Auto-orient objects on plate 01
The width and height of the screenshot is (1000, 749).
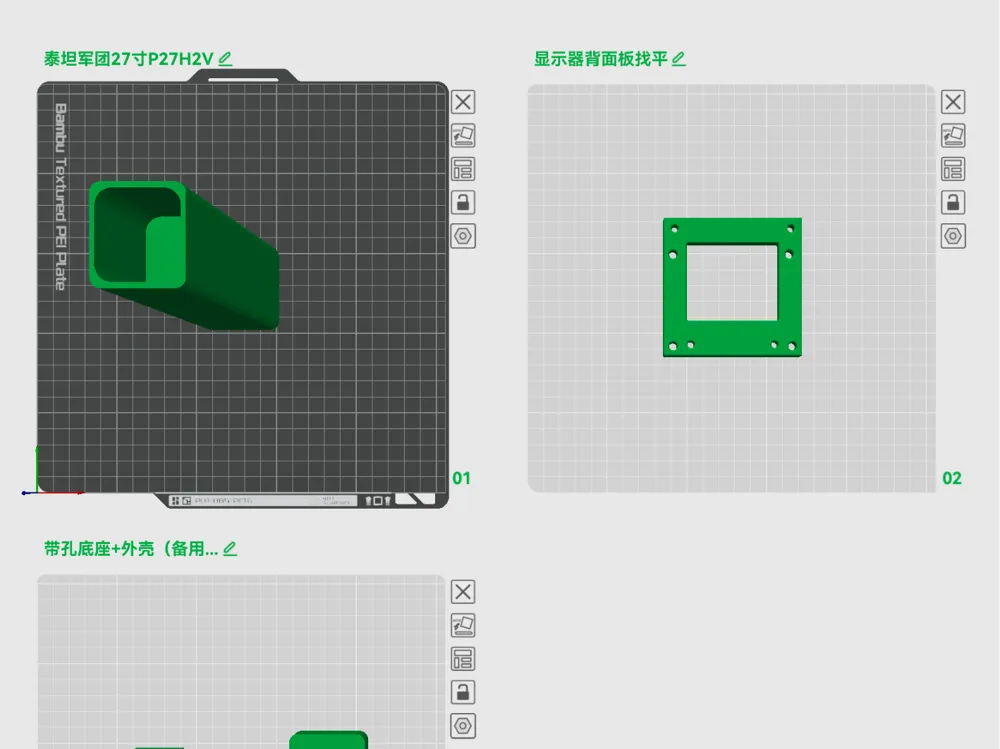[463, 136]
